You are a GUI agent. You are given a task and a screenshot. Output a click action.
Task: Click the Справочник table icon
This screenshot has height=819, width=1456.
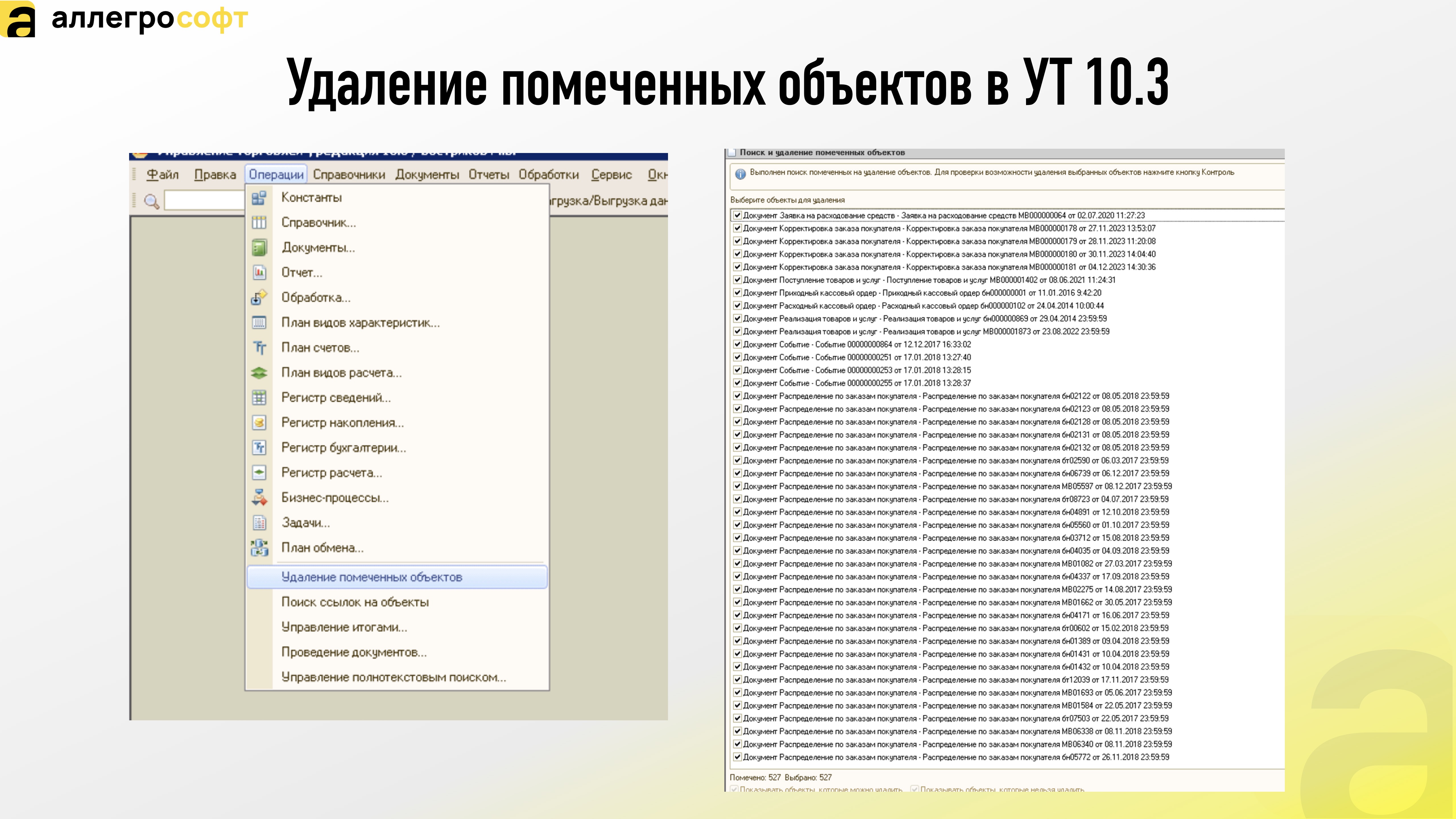coord(259,223)
